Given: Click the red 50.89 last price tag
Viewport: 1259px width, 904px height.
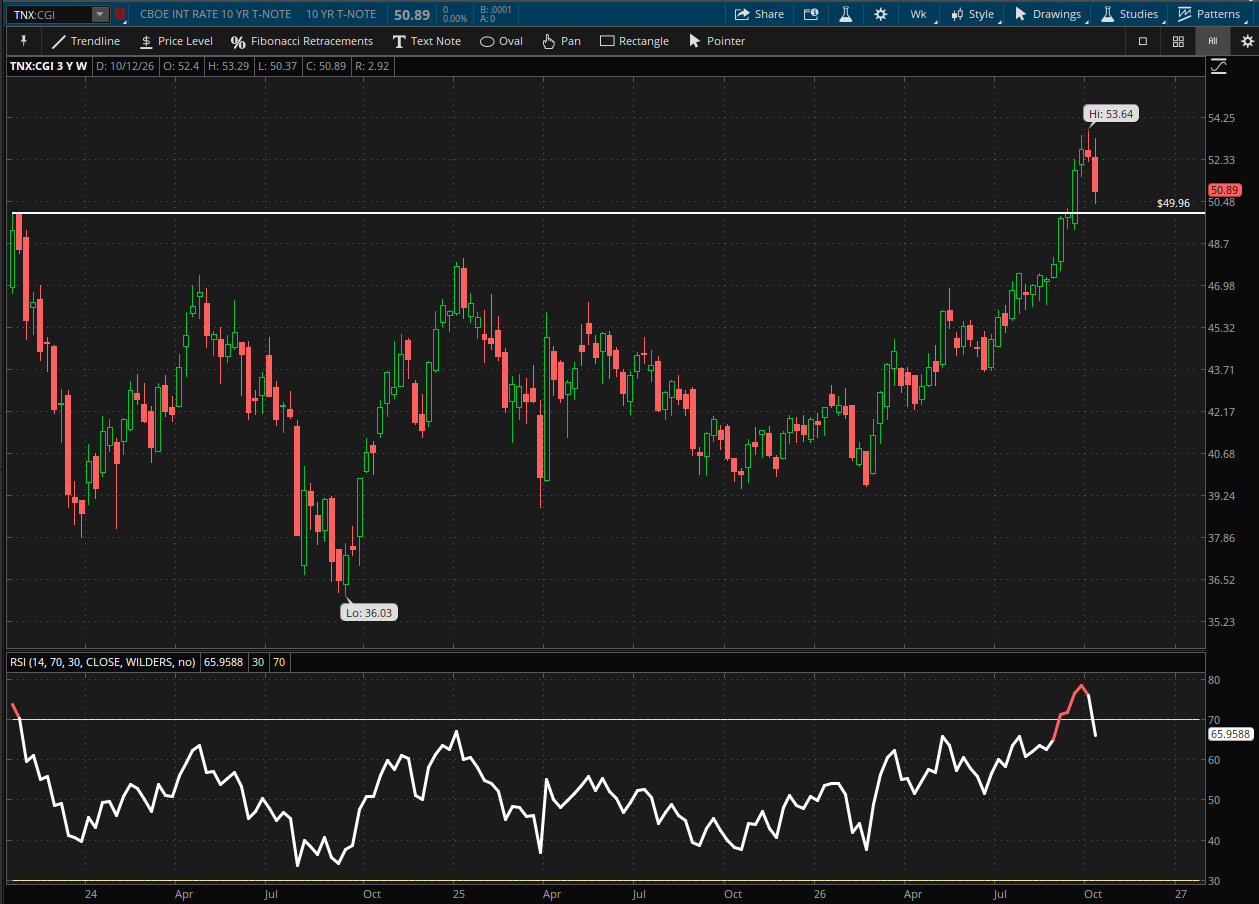Looking at the screenshot, I should [1225, 190].
